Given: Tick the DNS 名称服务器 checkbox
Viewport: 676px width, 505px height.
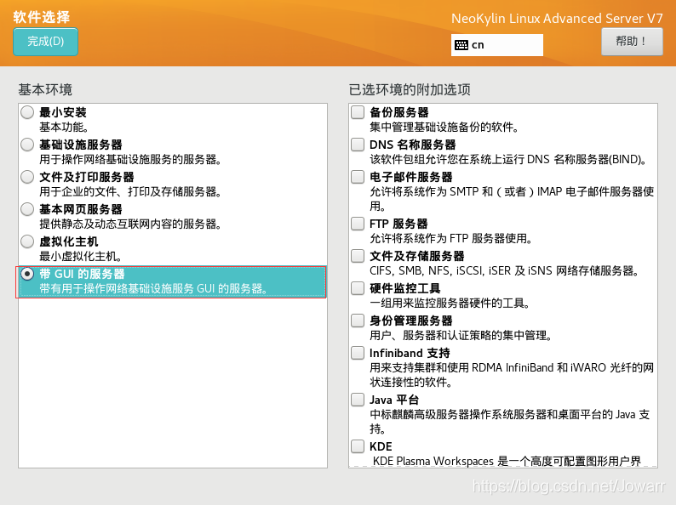Looking at the screenshot, I should [x=357, y=144].
